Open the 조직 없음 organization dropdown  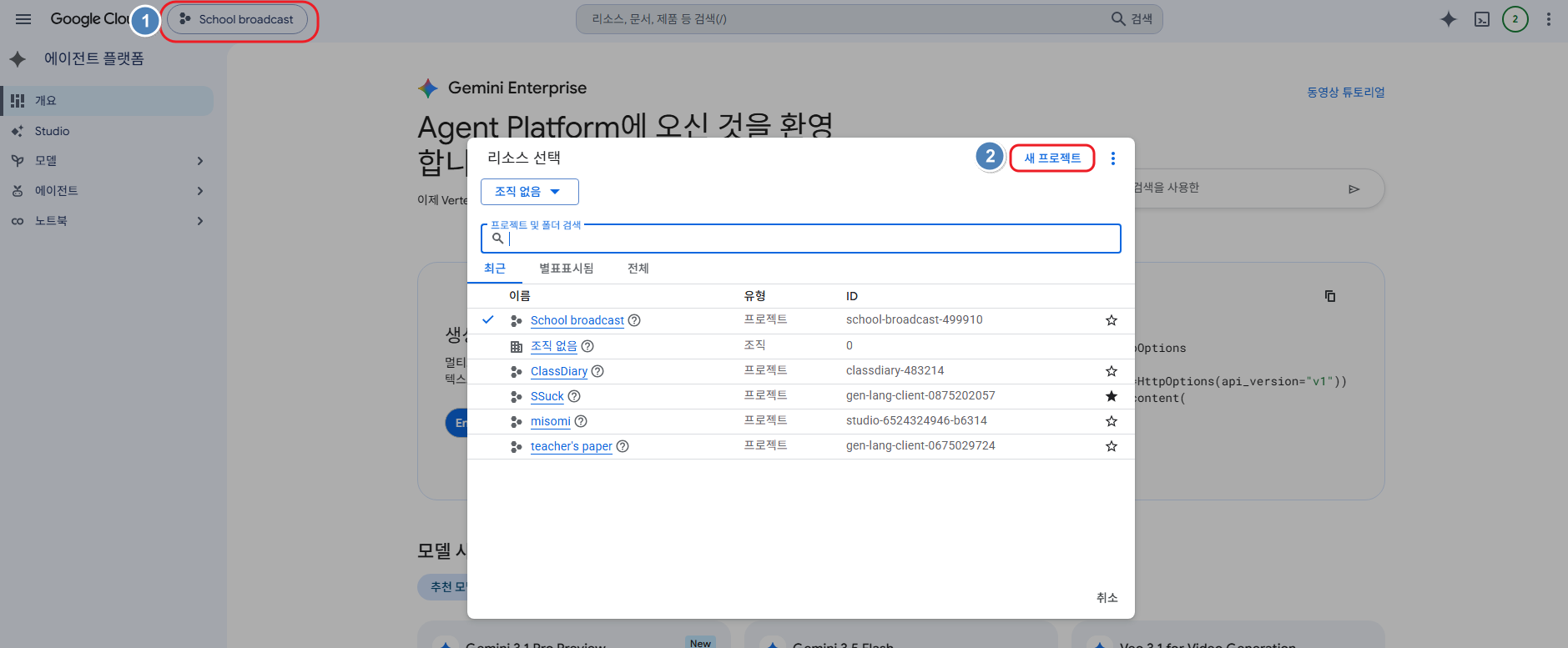(x=530, y=192)
